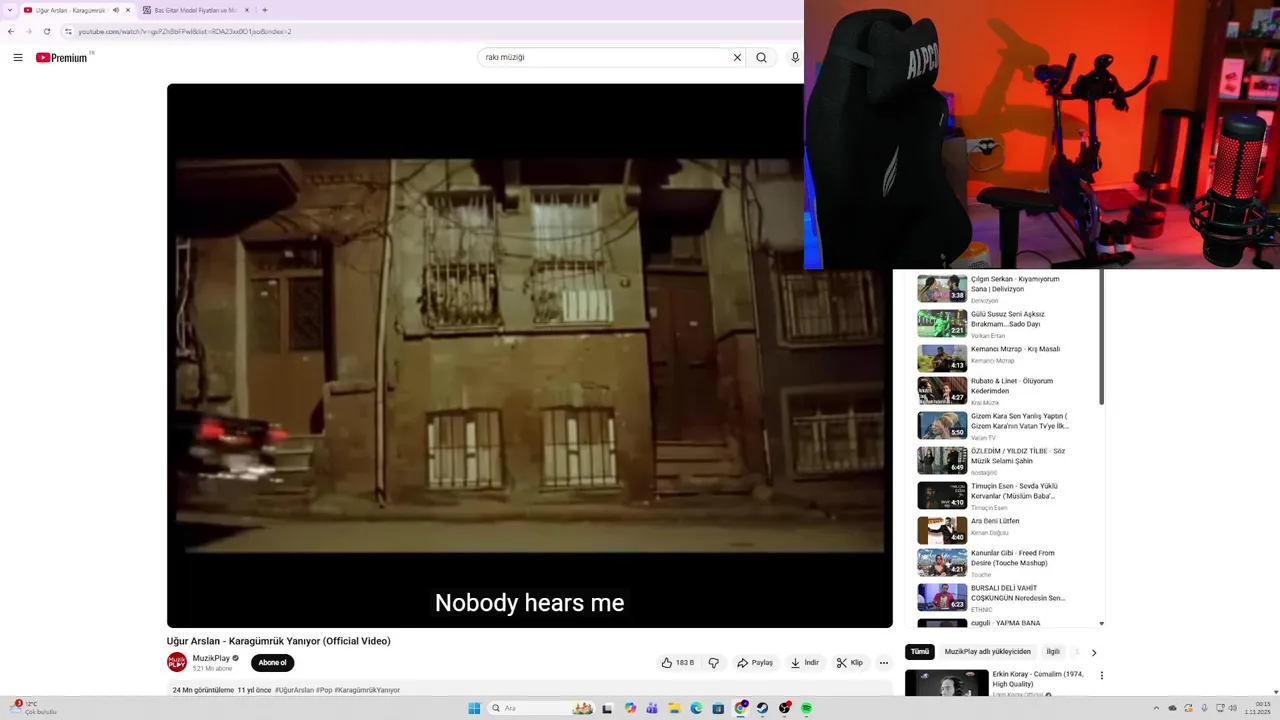Image resolution: width=1280 pixels, height=720 pixels.
Task: Open the MuzikPlay channel avatar
Action: 177,662
